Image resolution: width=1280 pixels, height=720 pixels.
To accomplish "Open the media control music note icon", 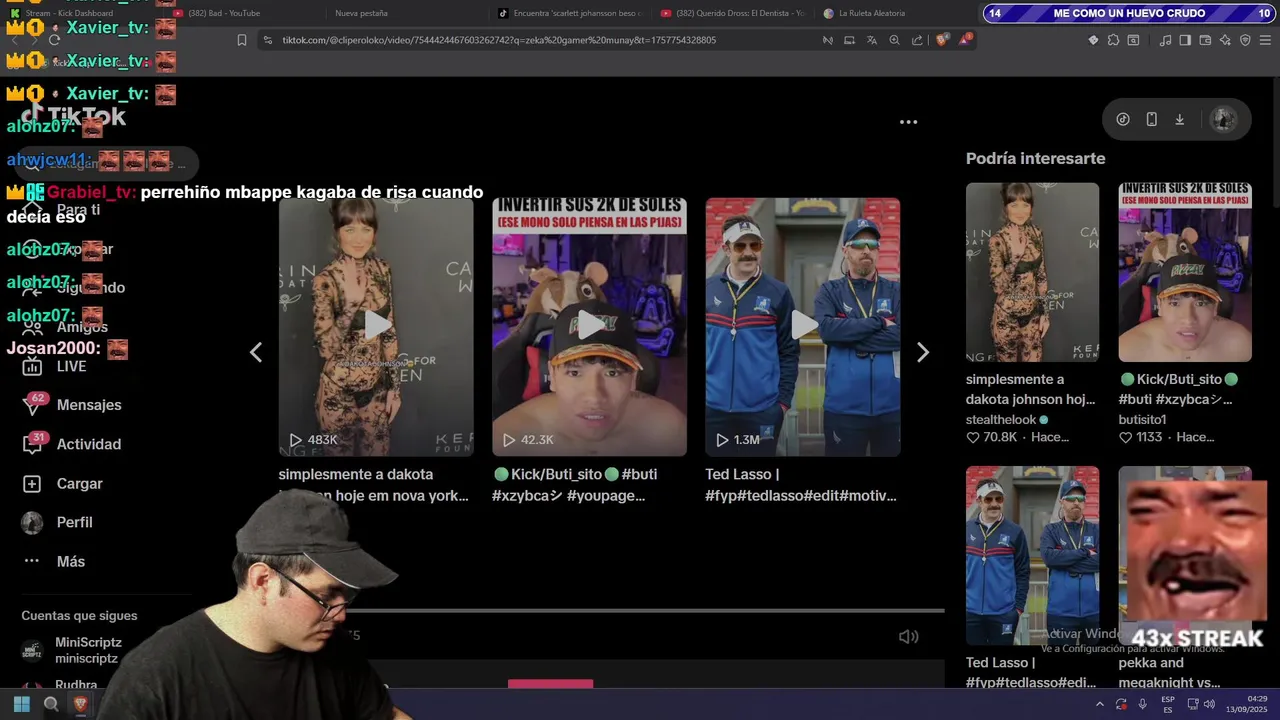I will click(x=1165, y=40).
